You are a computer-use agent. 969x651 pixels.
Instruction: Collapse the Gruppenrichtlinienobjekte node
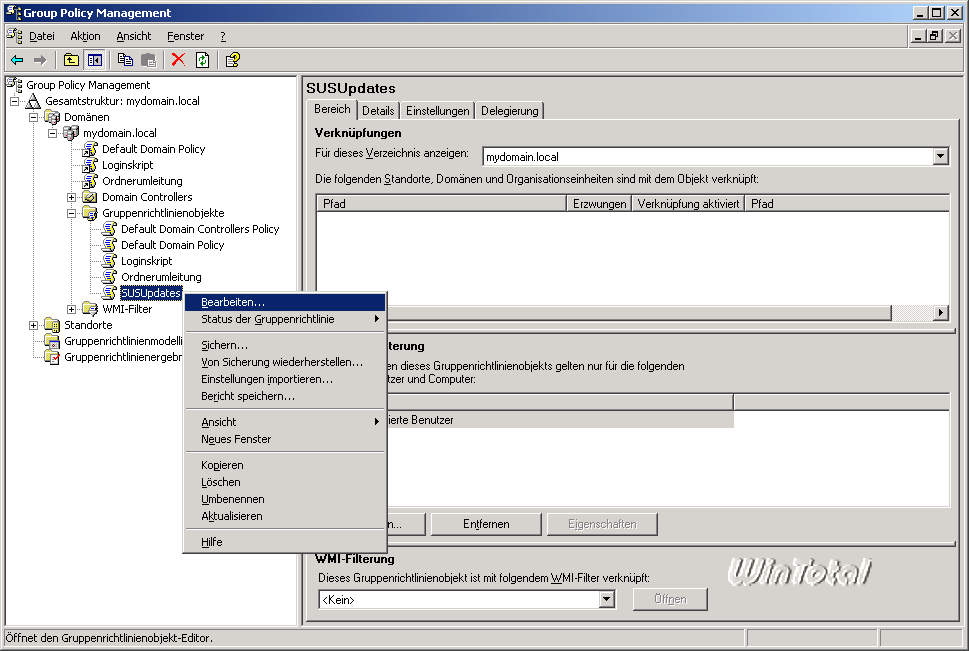point(72,214)
